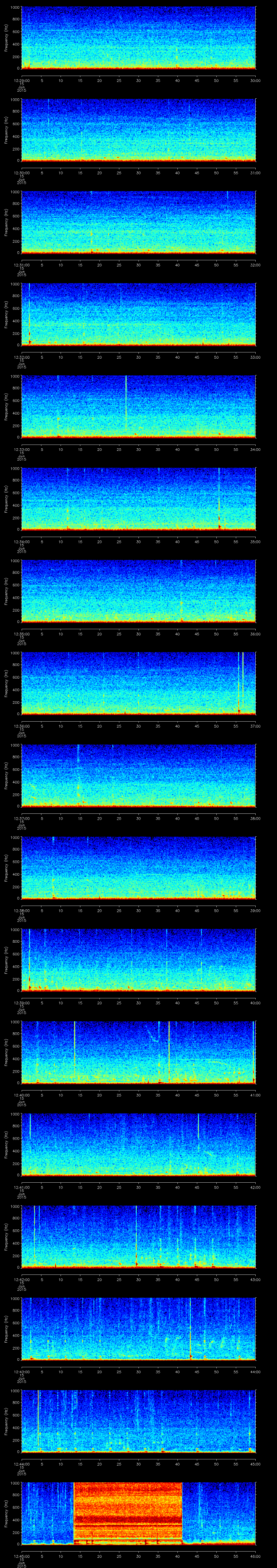Select the spectrogram panel starting at 12:29:00
This screenshot has height=1568, width=277.
[x=138, y=38]
